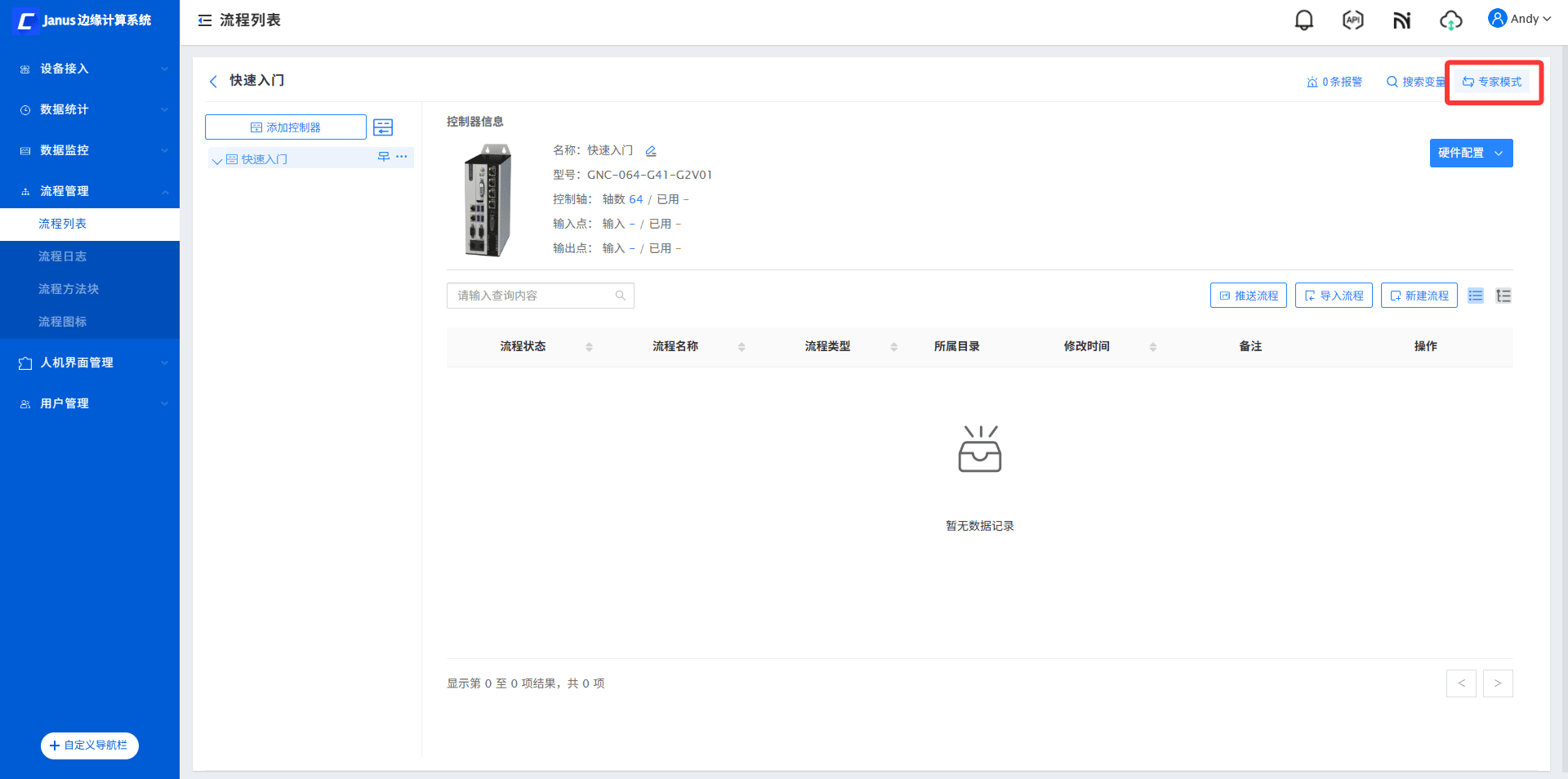Select 流程方法块 menu item

pos(69,289)
